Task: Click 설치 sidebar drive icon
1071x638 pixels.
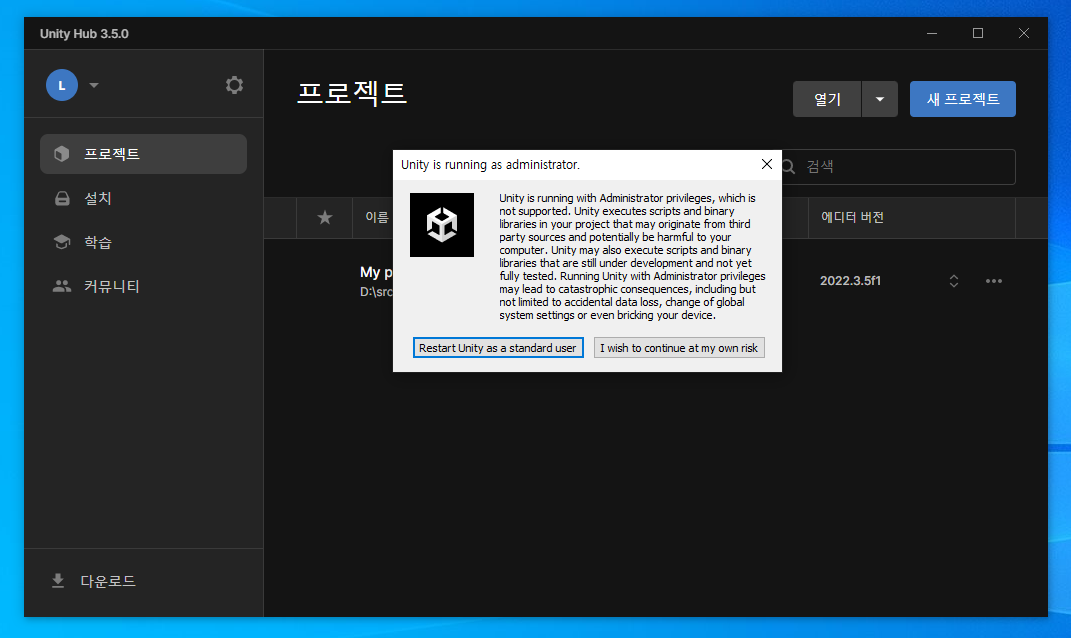Action: [x=62, y=198]
